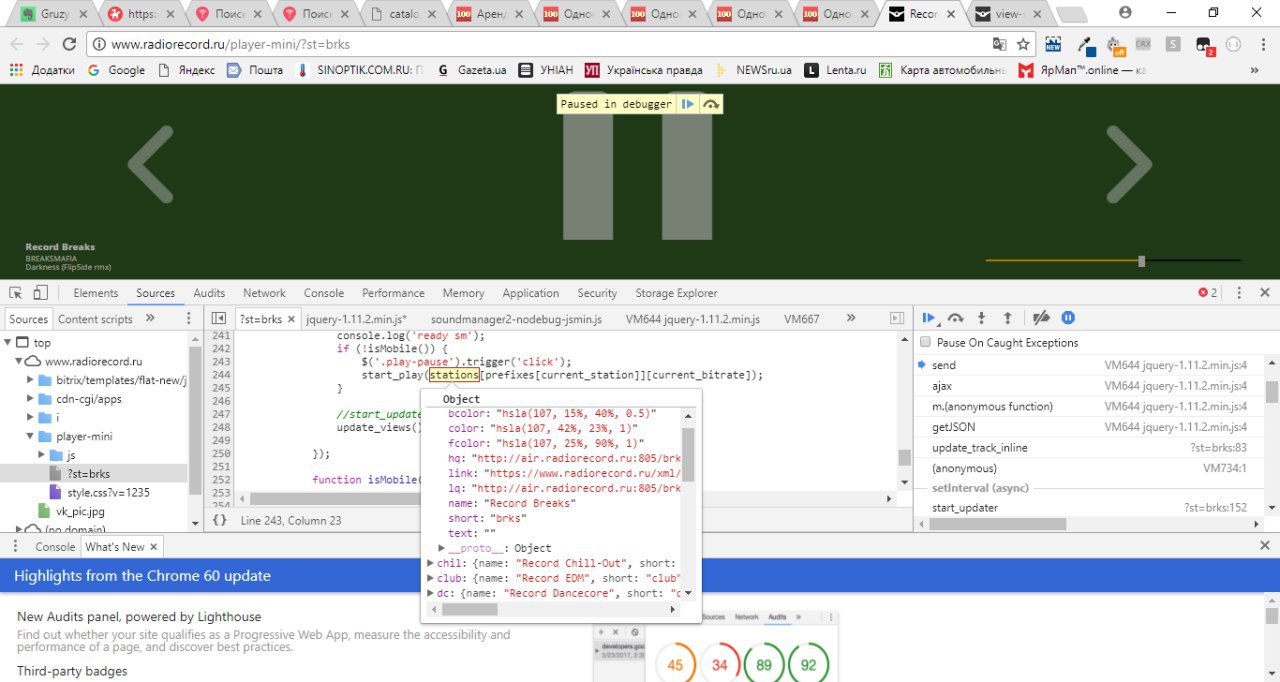The width and height of the screenshot is (1280, 682).
Task: Resume script execution in debugger toolbar
Action: point(928,318)
